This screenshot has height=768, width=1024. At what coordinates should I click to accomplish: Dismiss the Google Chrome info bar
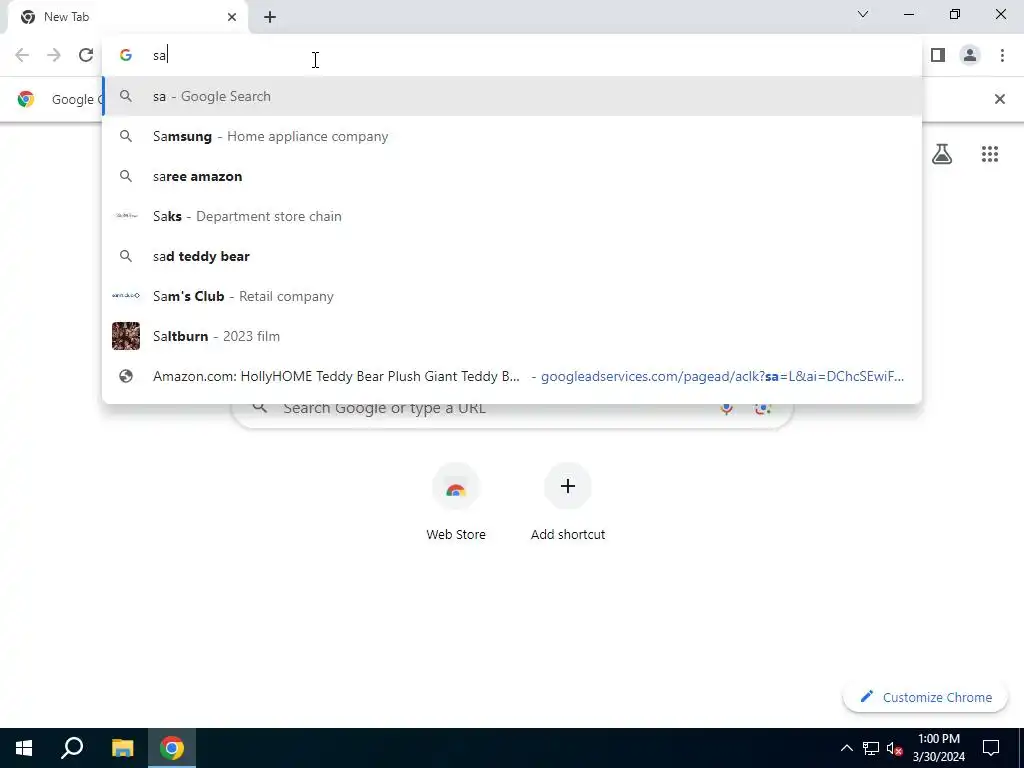coord(999,99)
